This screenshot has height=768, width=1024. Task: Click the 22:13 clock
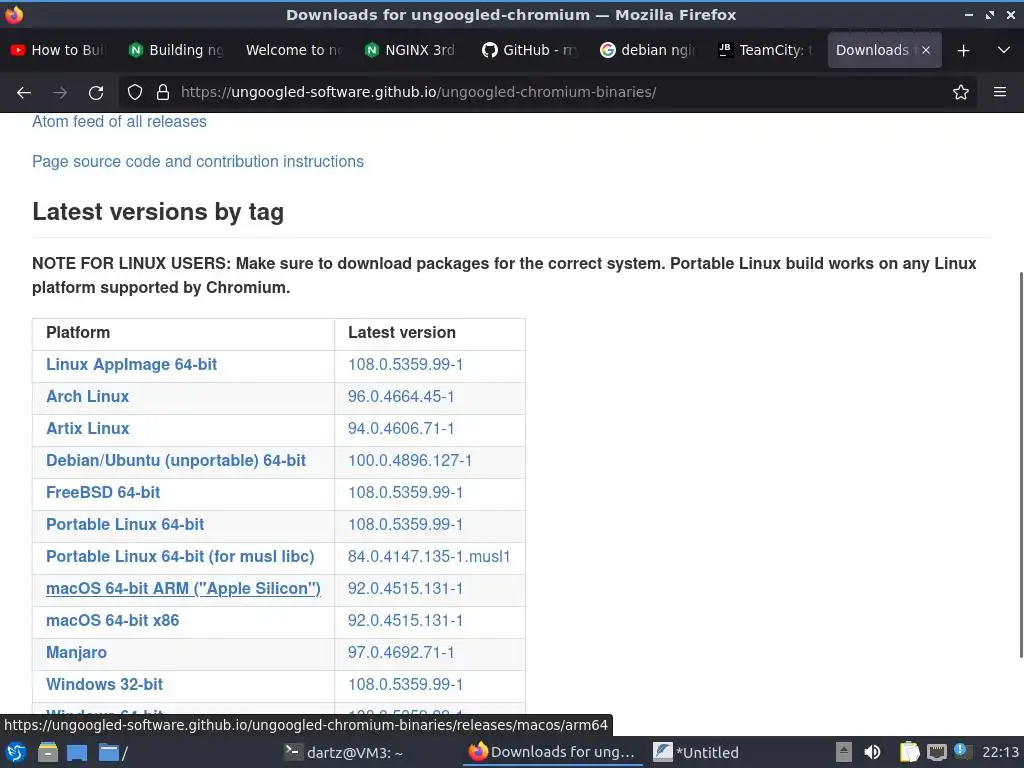pos(1000,752)
